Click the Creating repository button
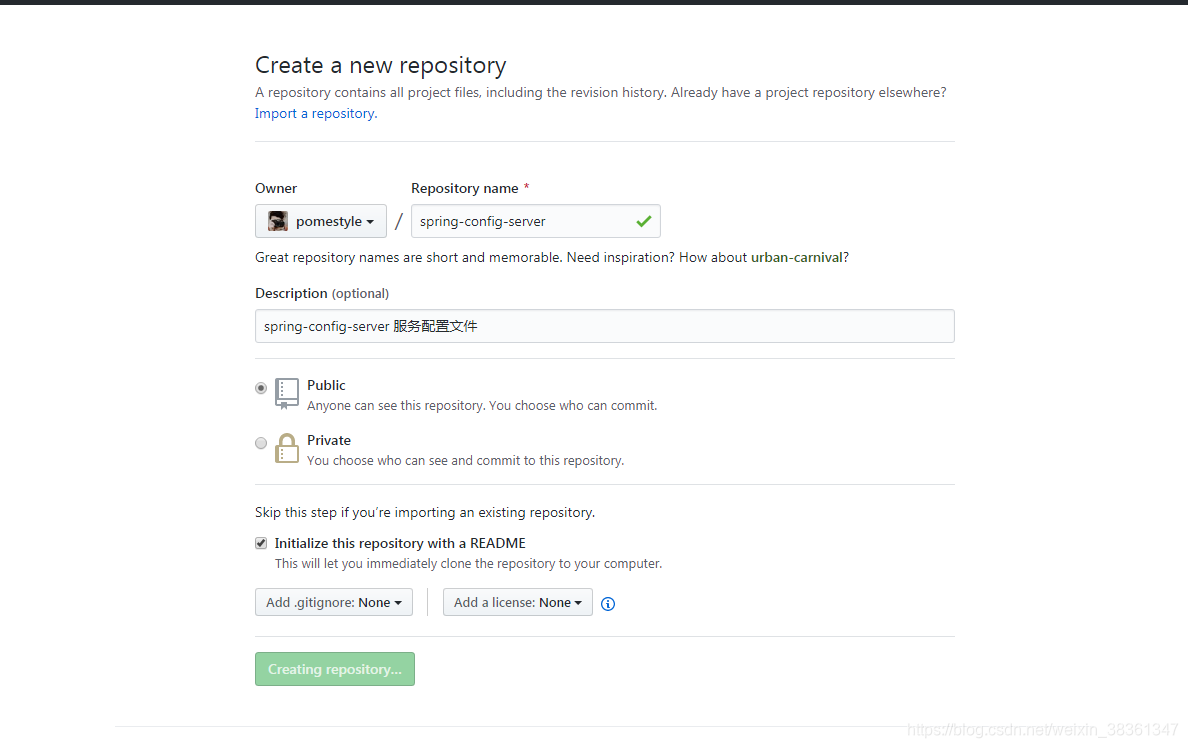This screenshot has height=748, width=1188. pos(335,669)
